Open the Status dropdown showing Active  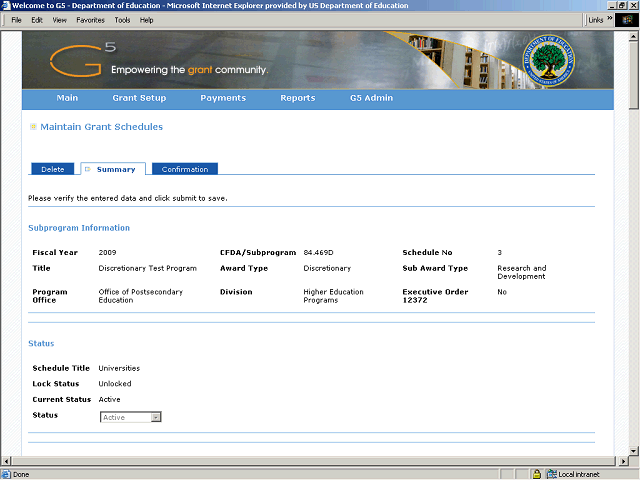coord(131,417)
